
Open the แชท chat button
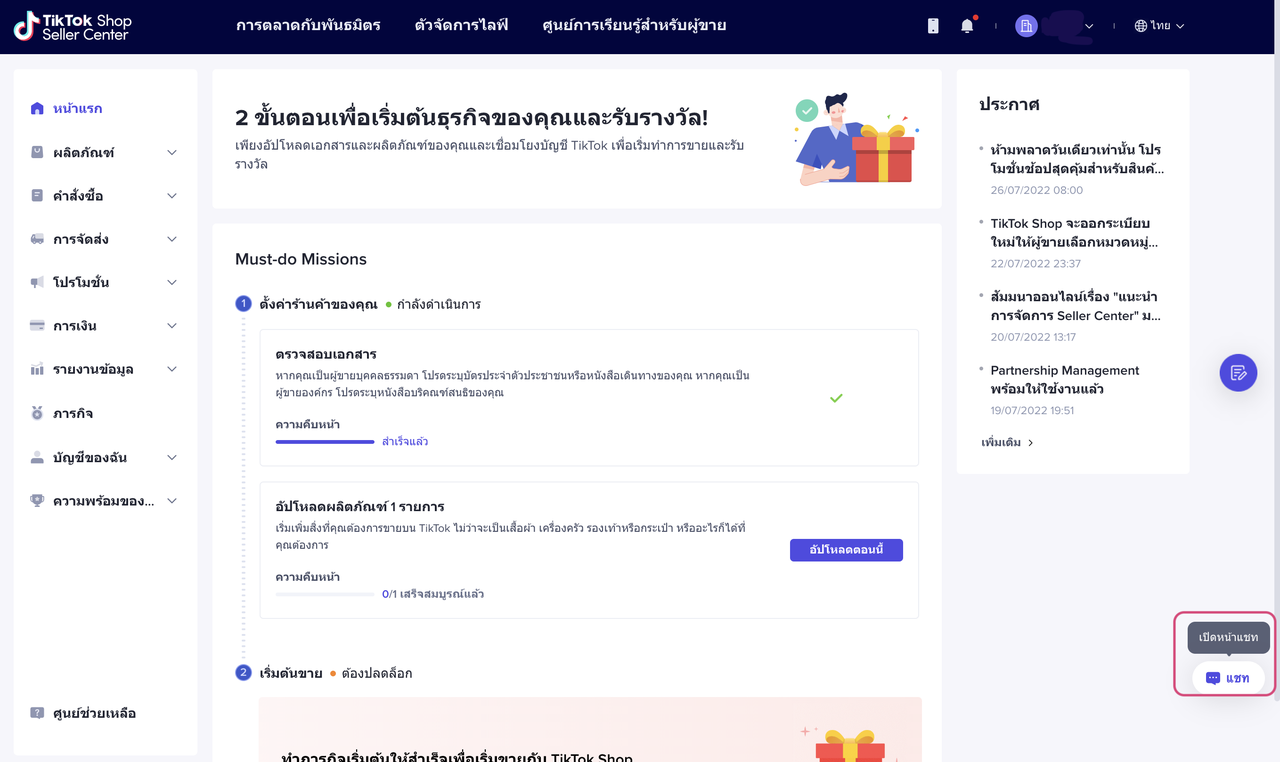click(1228, 678)
